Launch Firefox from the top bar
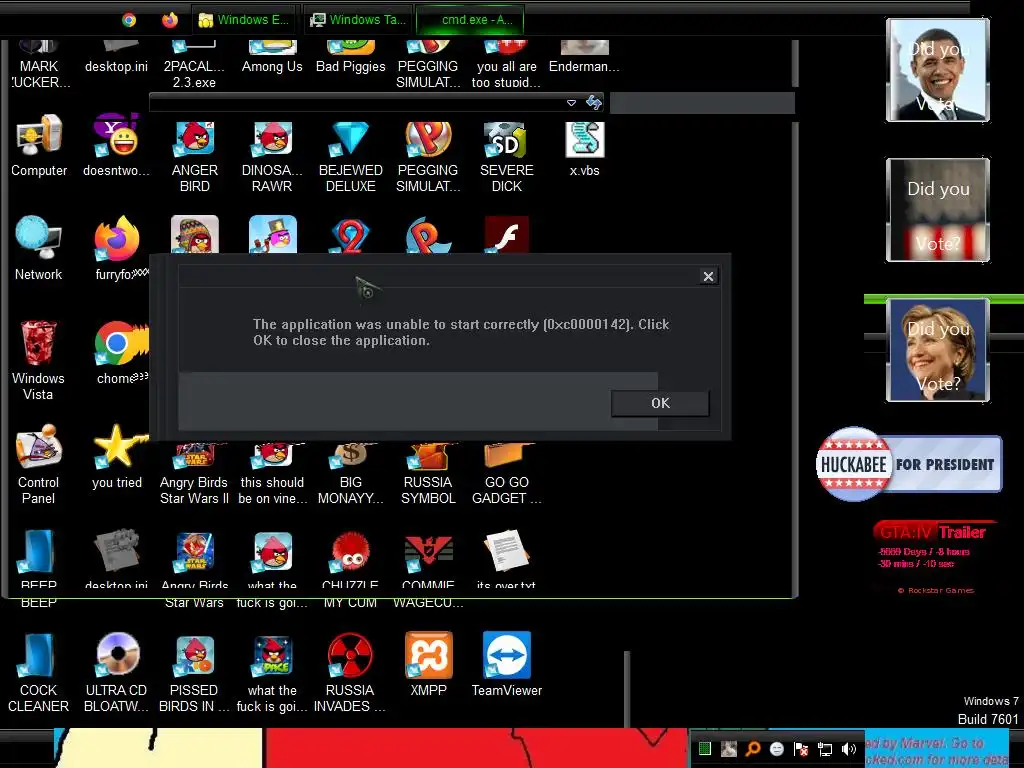The width and height of the screenshot is (1024, 768). click(170, 20)
